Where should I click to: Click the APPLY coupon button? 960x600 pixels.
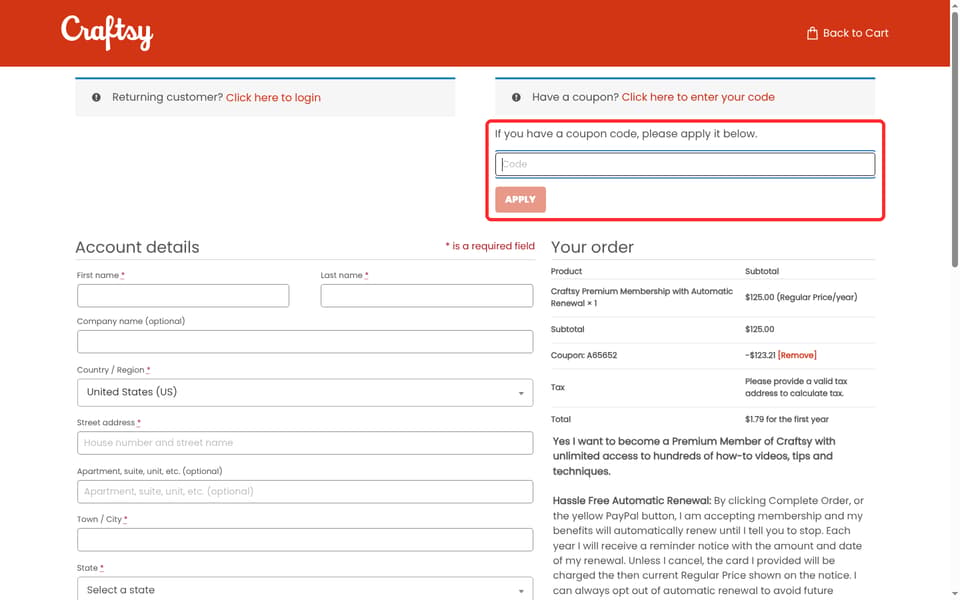(x=520, y=200)
